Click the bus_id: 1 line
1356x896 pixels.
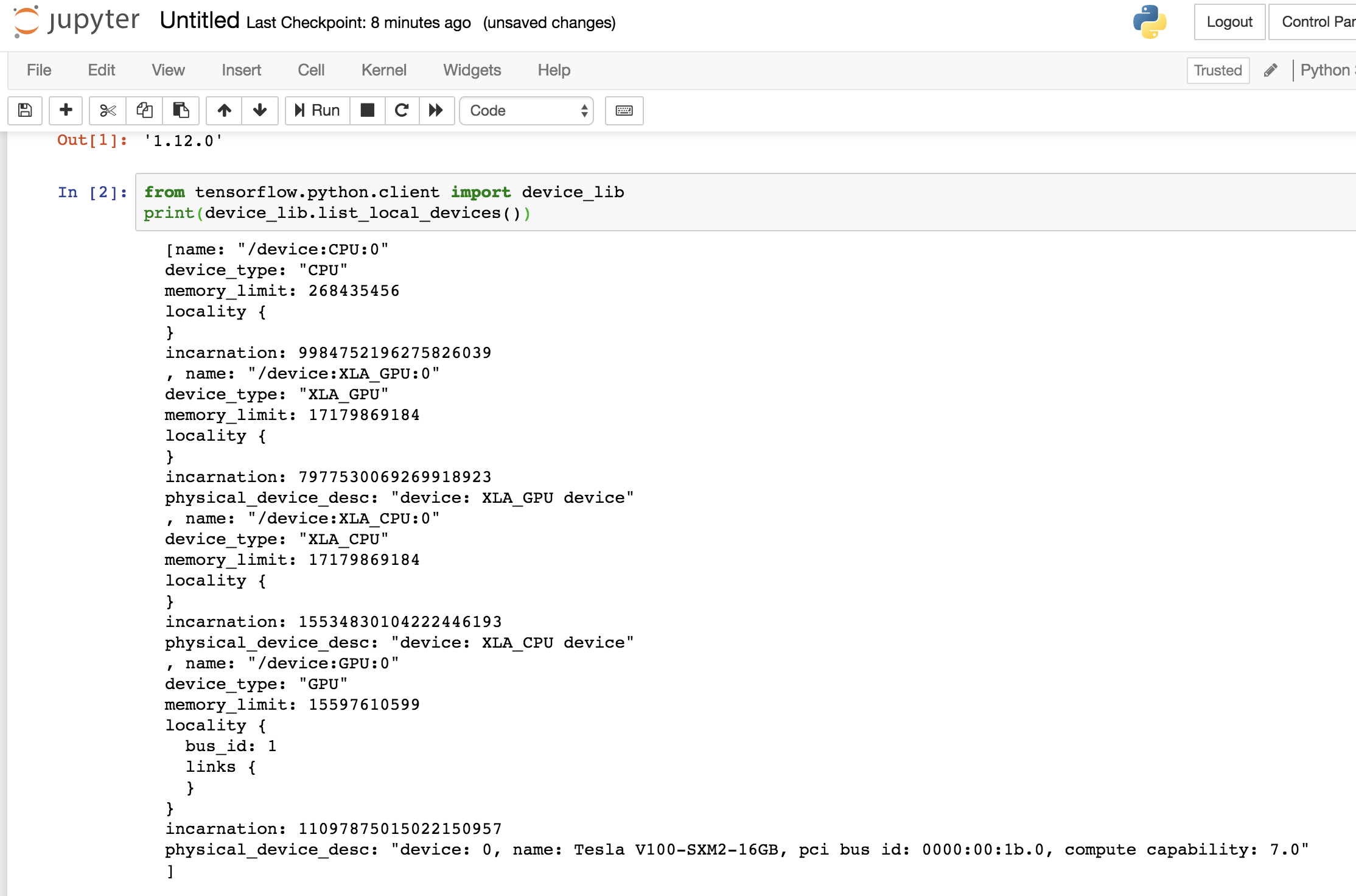[231, 746]
